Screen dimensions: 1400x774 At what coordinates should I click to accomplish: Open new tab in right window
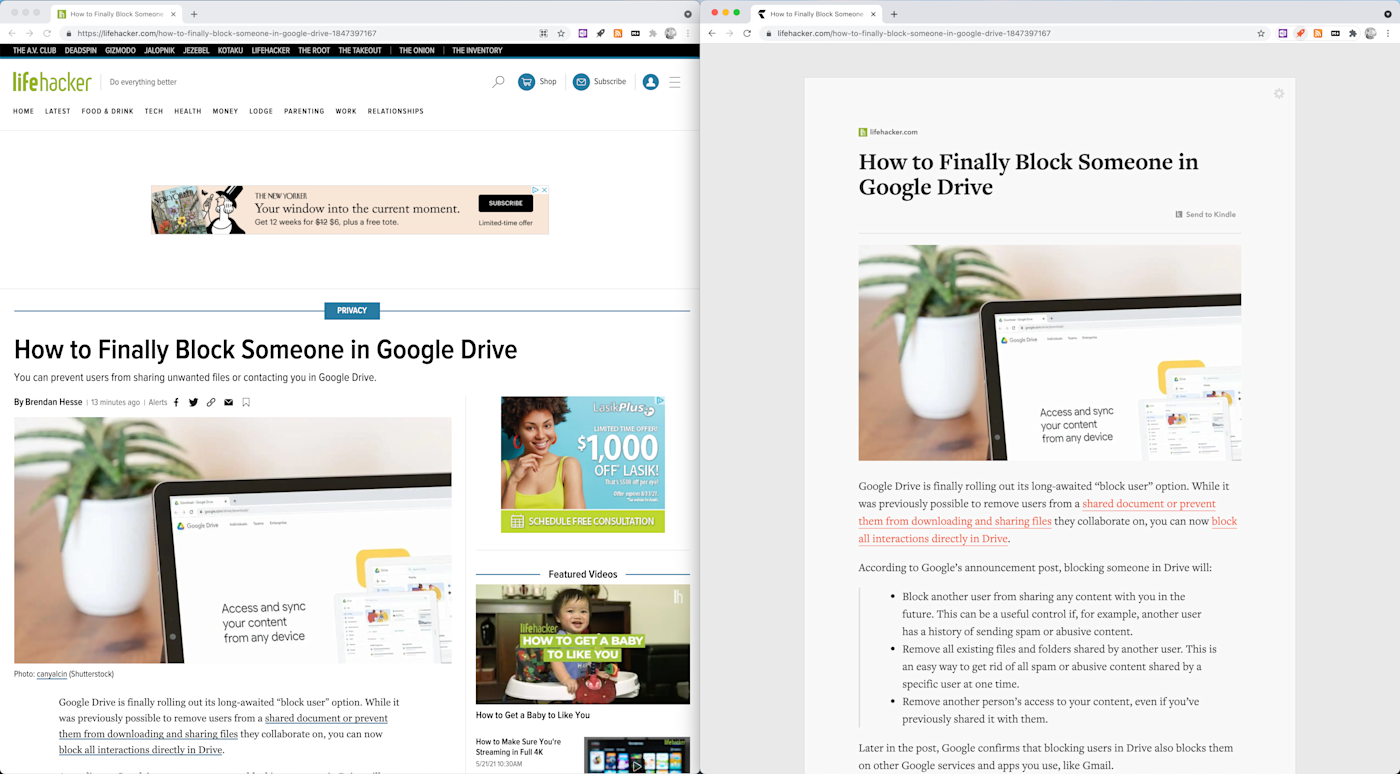(894, 14)
